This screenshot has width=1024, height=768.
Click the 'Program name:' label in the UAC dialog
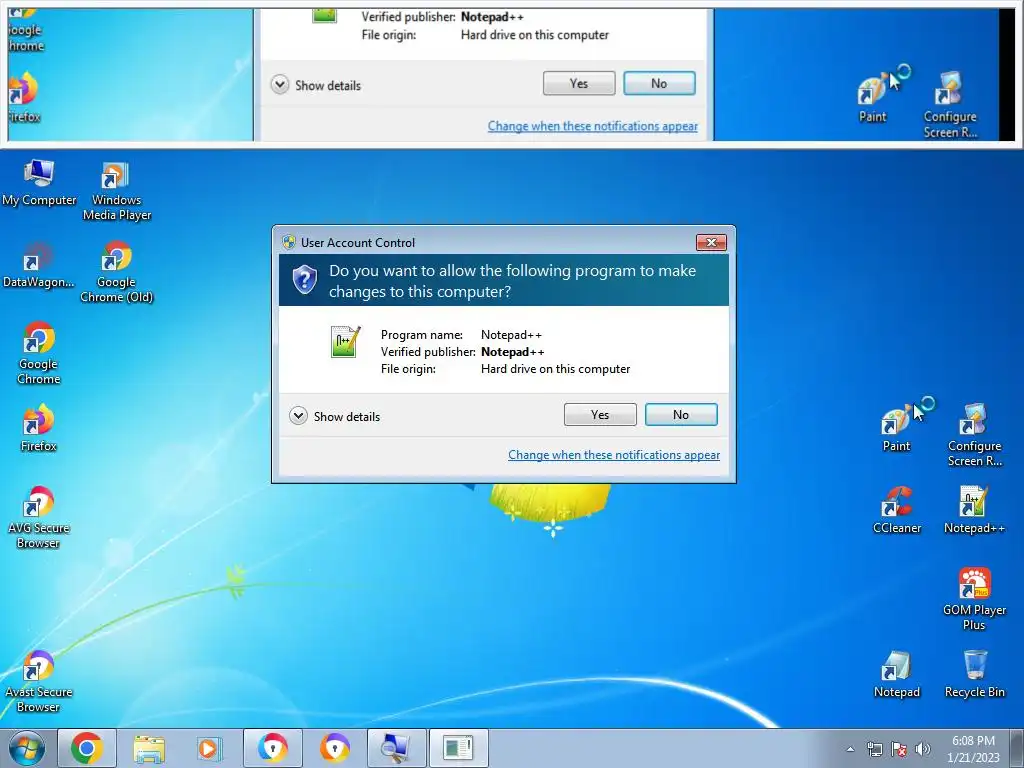tap(422, 335)
